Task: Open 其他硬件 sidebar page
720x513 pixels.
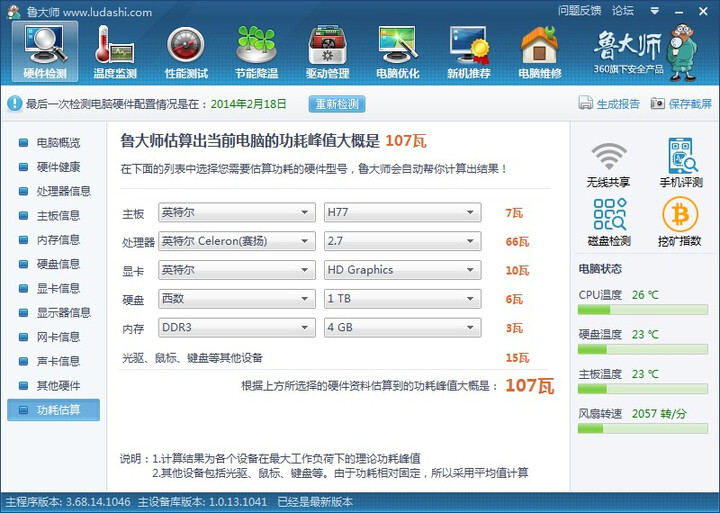Action: point(53,386)
